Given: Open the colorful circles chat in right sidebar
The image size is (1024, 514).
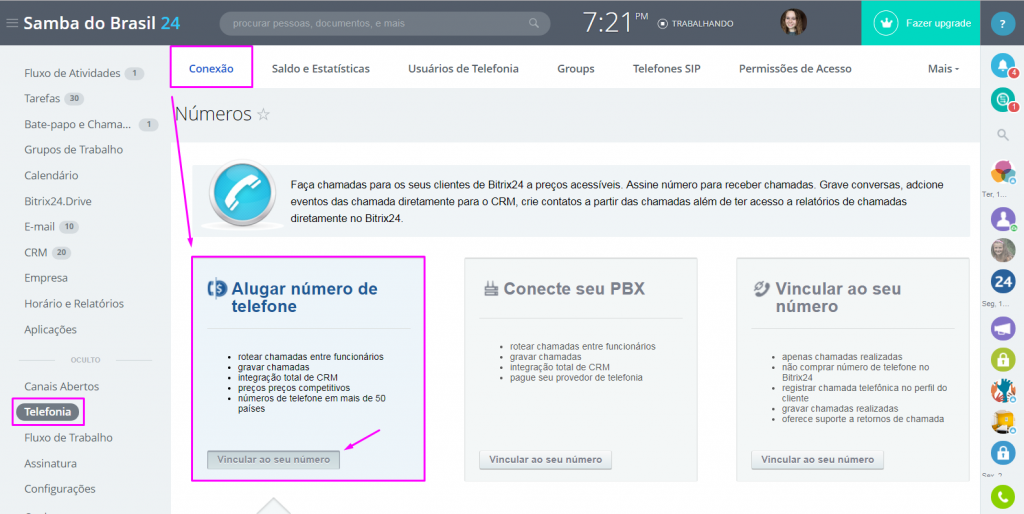Looking at the screenshot, I should click(1002, 172).
